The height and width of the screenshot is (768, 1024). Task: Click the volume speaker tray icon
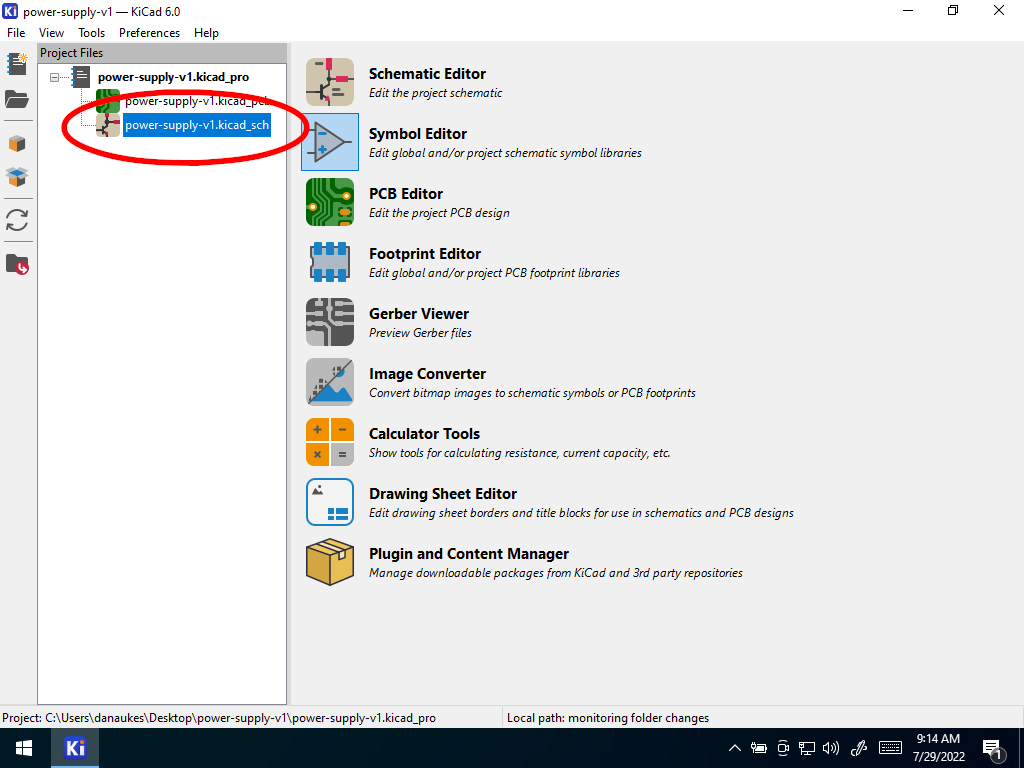tap(831, 748)
